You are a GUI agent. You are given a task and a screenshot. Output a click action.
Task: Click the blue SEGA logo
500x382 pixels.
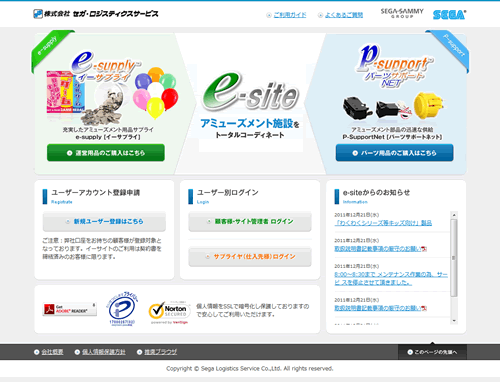pyautogui.click(x=450, y=15)
